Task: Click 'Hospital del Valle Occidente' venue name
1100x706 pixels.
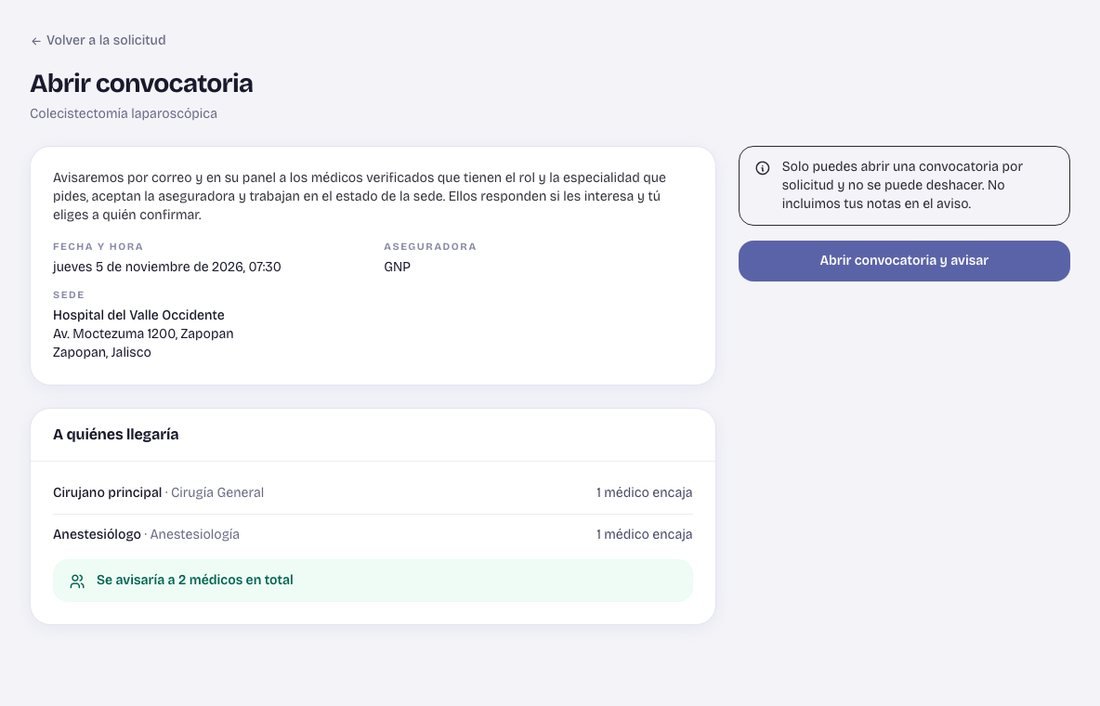Action: coord(139,315)
